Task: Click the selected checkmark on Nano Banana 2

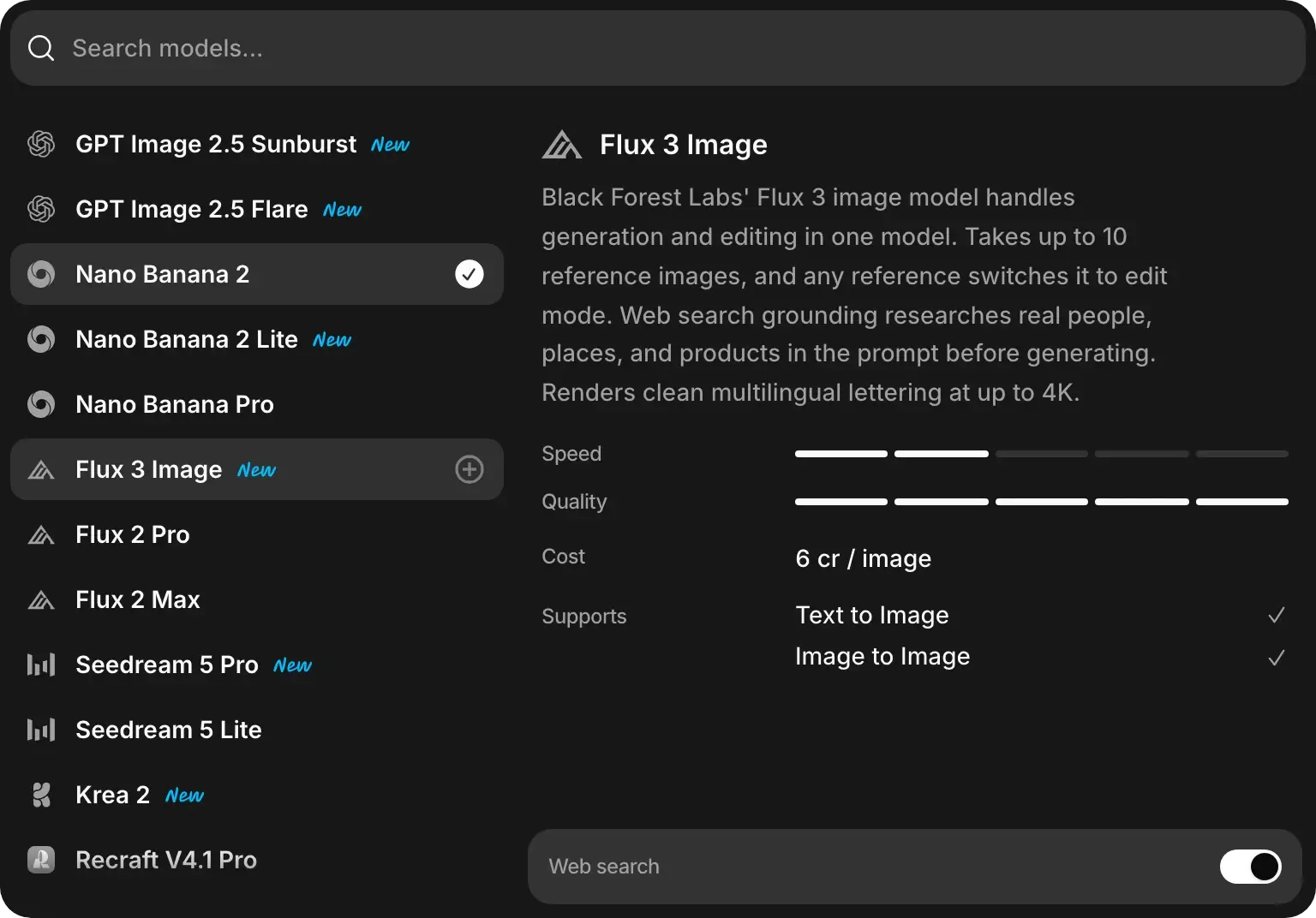Action: pyautogui.click(x=470, y=274)
